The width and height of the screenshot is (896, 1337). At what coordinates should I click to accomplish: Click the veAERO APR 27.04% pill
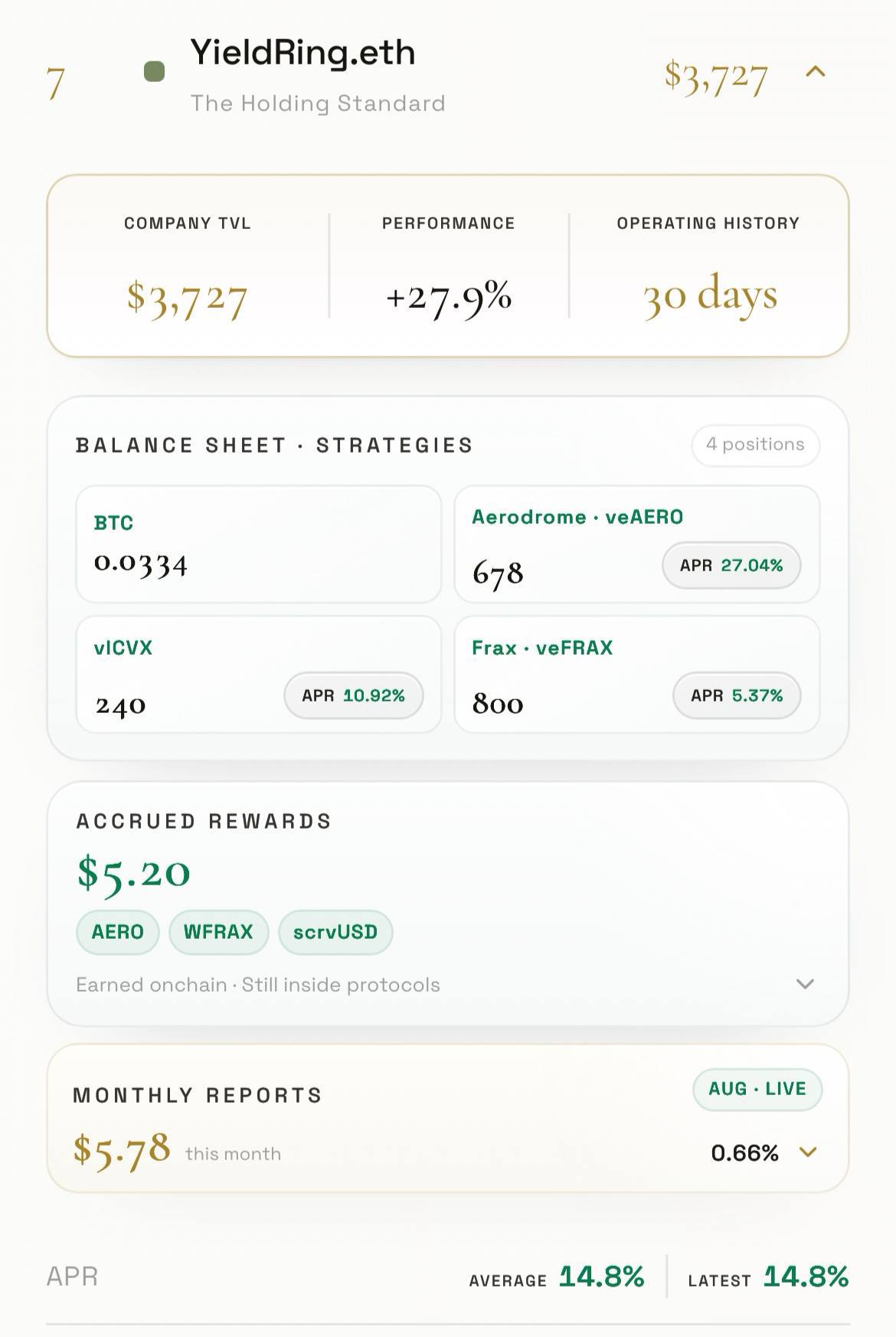[x=731, y=565]
